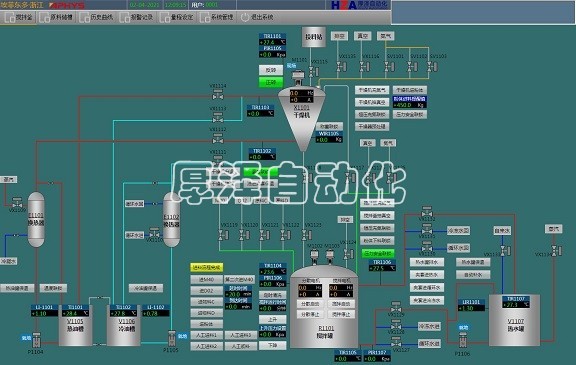The height and width of the screenshot is (365, 576).
Task: Click the SV1103 valve symbol
Action: tap(432, 67)
